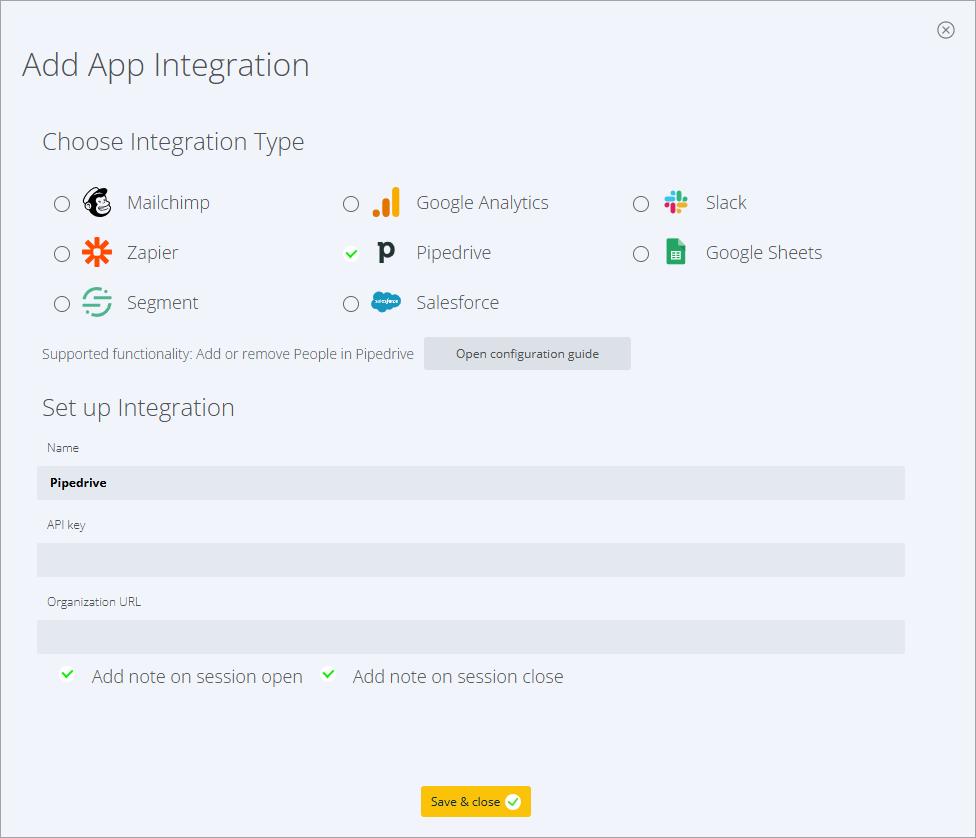Open the configuration guide
The height and width of the screenshot is (838, 976).
tap(527, 354)
